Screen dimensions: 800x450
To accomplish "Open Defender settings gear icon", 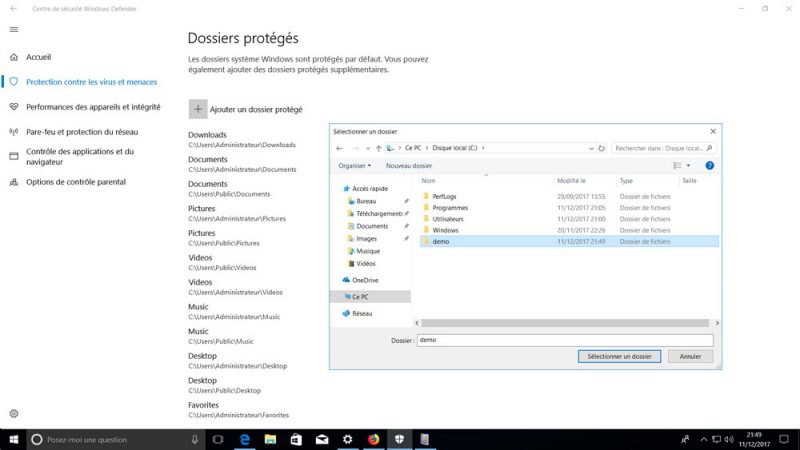I will [x=14, y=414].
